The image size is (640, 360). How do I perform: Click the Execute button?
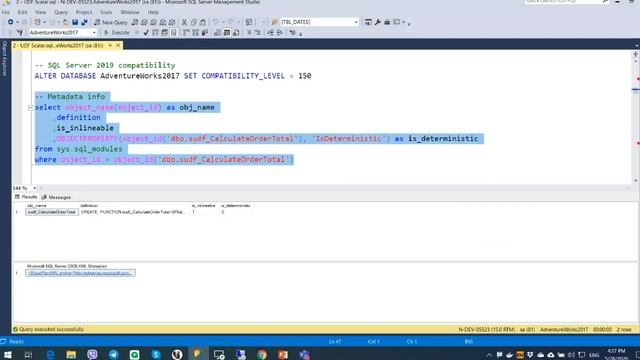coord(117,33)
